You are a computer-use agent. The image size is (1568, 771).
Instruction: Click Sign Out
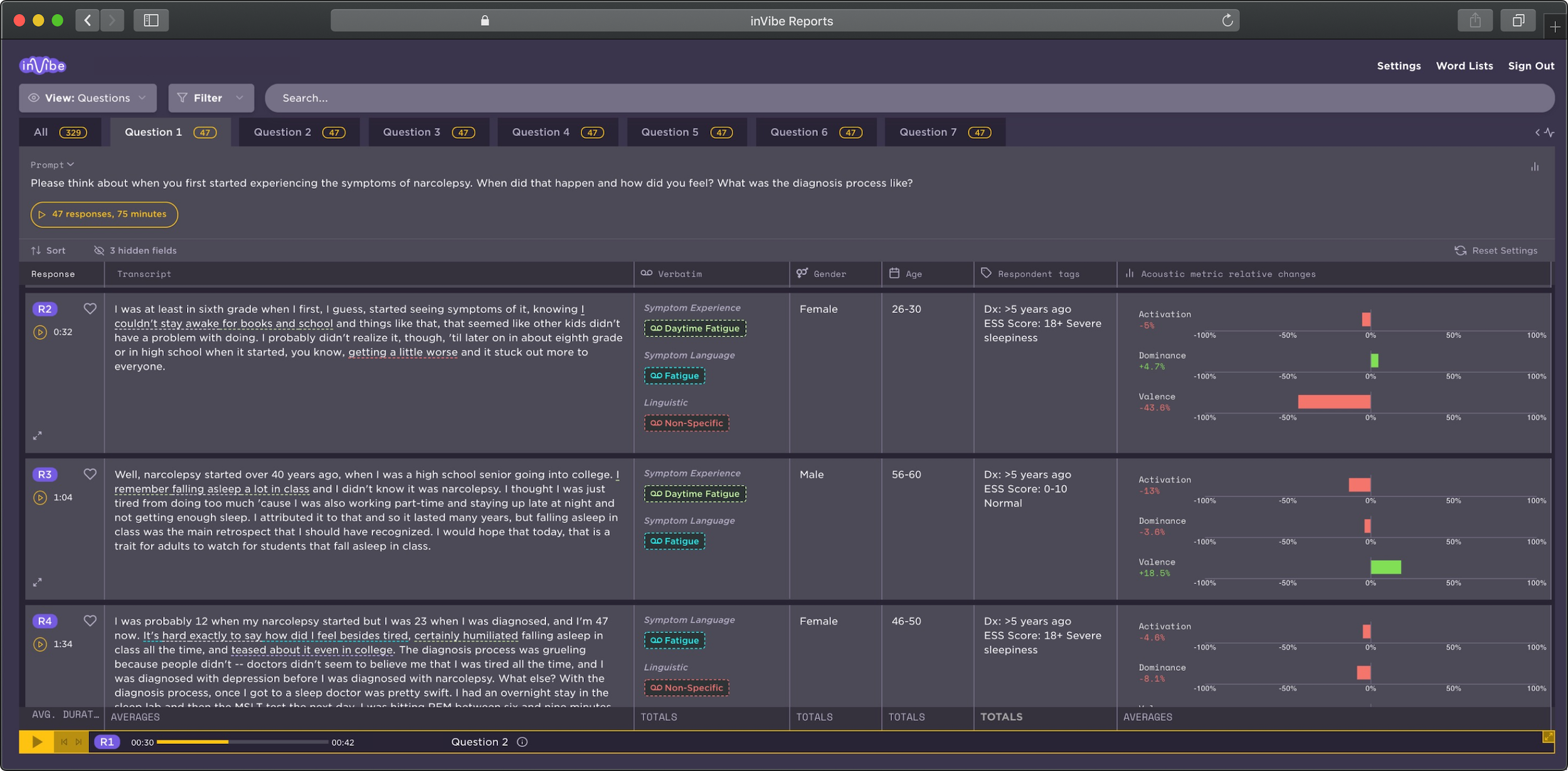[1531, 66]
